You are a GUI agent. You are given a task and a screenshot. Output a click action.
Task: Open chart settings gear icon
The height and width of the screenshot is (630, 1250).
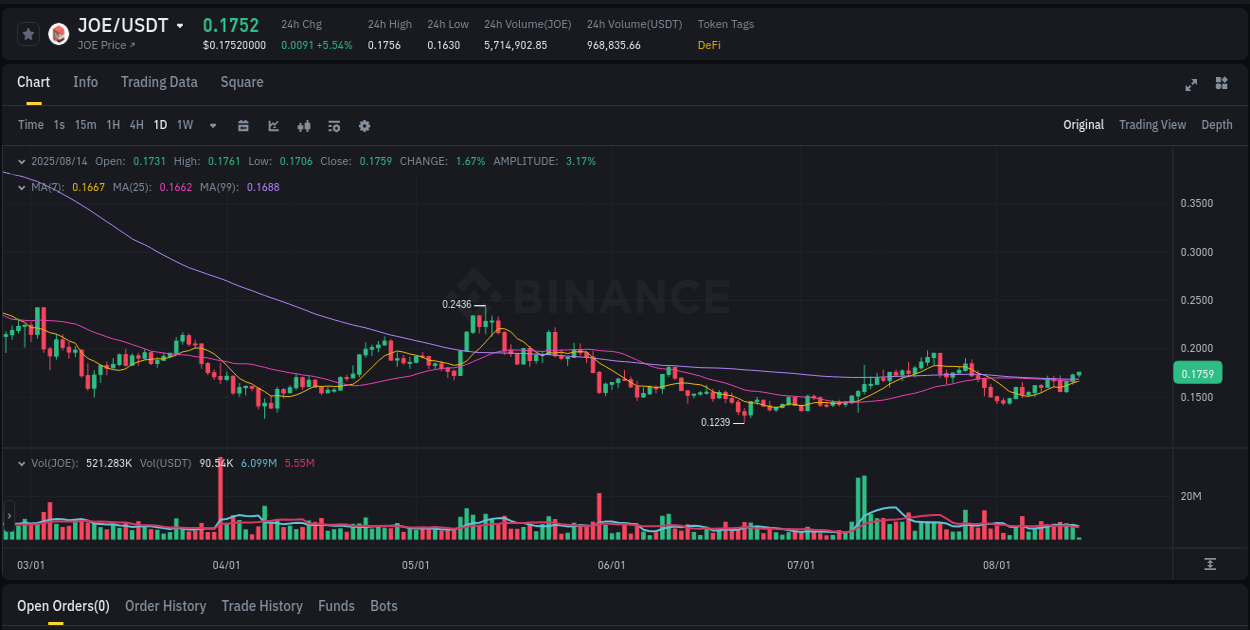click(x=364, y=126)
